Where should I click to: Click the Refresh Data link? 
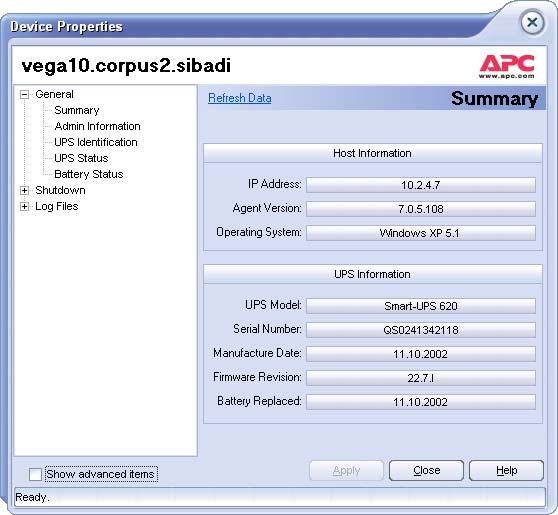tap(239, 98)
